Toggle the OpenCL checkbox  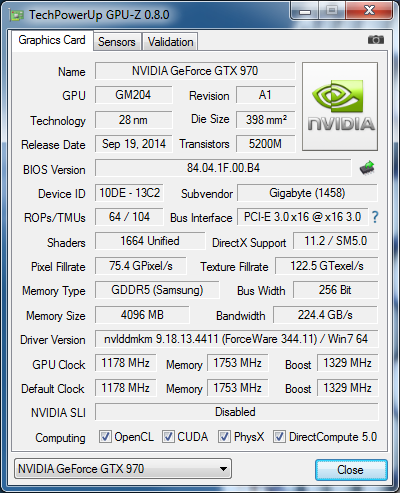click(105, 436)
